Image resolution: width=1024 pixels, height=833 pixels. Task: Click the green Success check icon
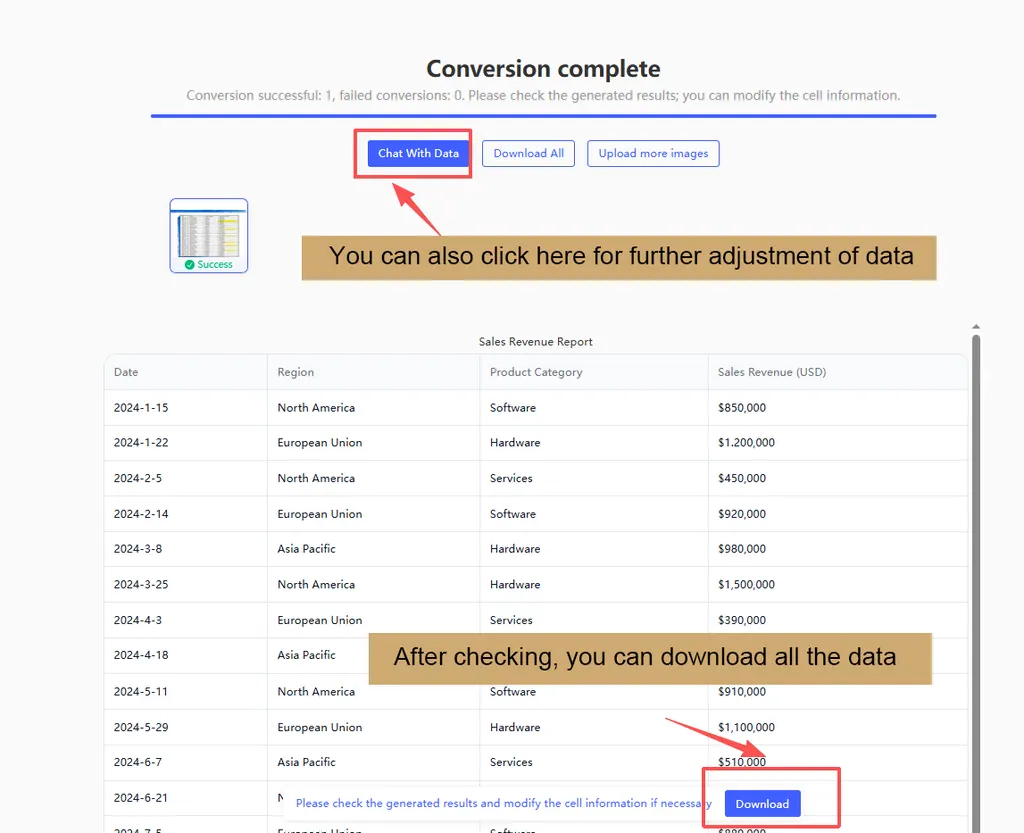pos(190,265)
